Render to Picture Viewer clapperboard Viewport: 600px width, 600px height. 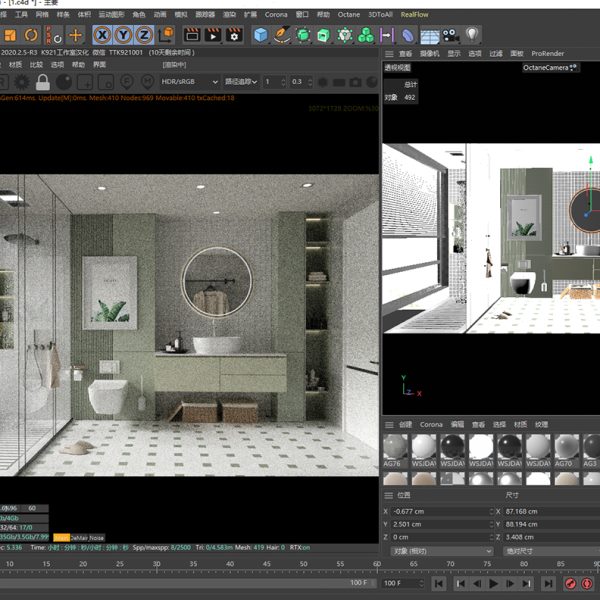tap(213, 35)
